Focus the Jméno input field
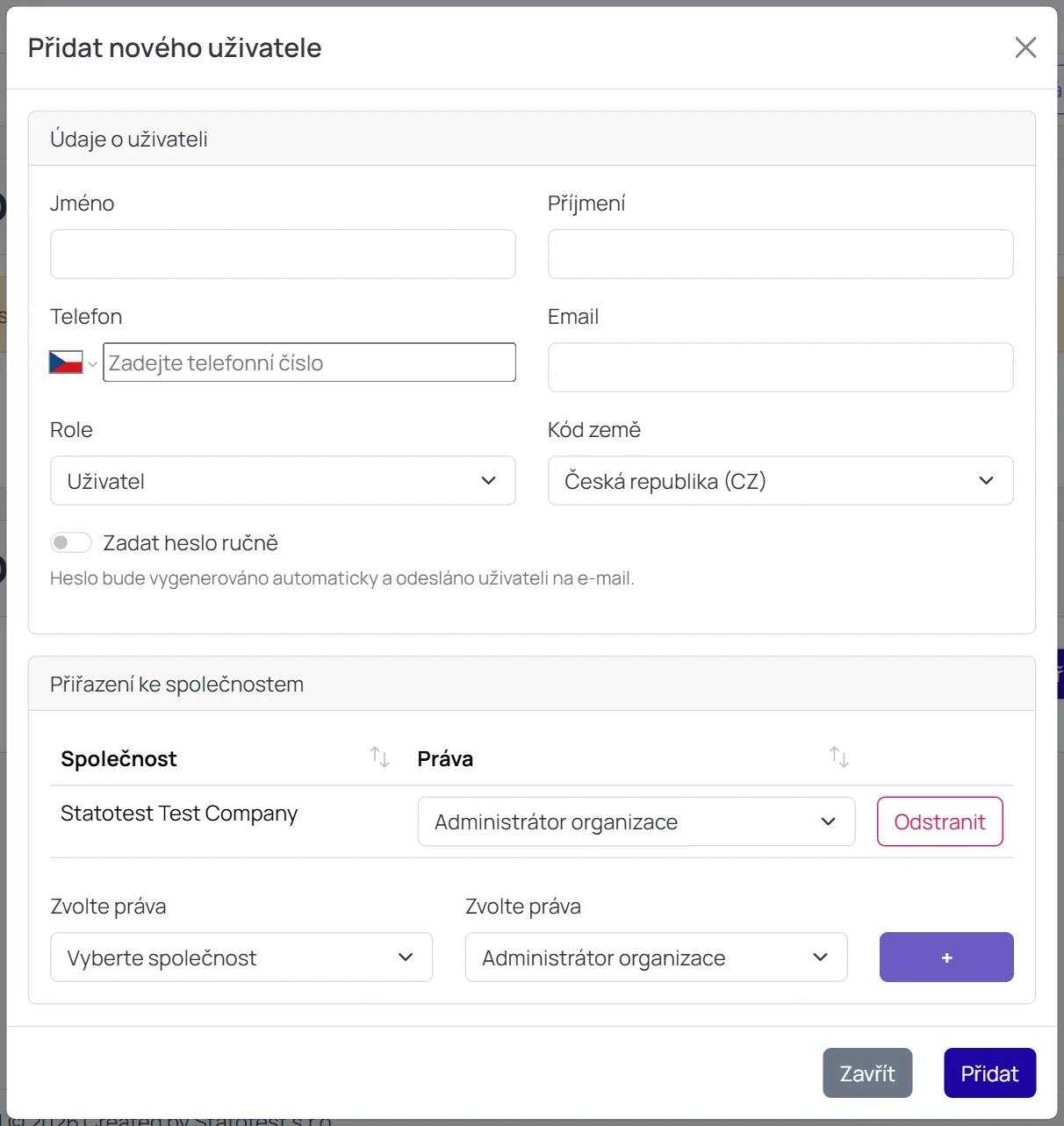The image size is (1064, 1126). point(283,255)
